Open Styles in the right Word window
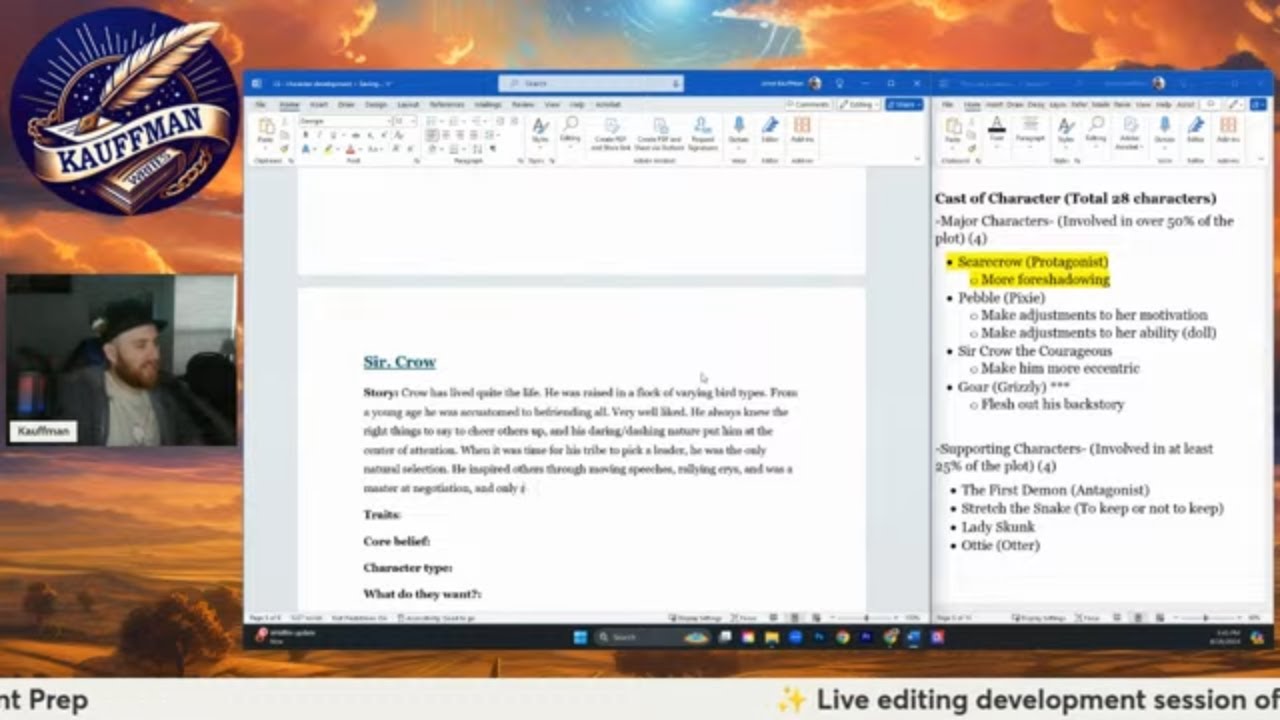The width and height of the screenshot is (1280, 720). pyautogui.click(x=1066, y=131)
